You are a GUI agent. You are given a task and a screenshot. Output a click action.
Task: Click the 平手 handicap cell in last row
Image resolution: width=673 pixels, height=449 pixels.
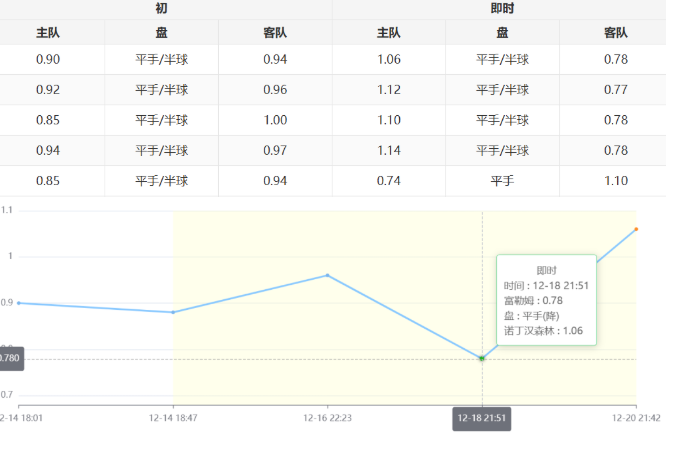(502, 181)
